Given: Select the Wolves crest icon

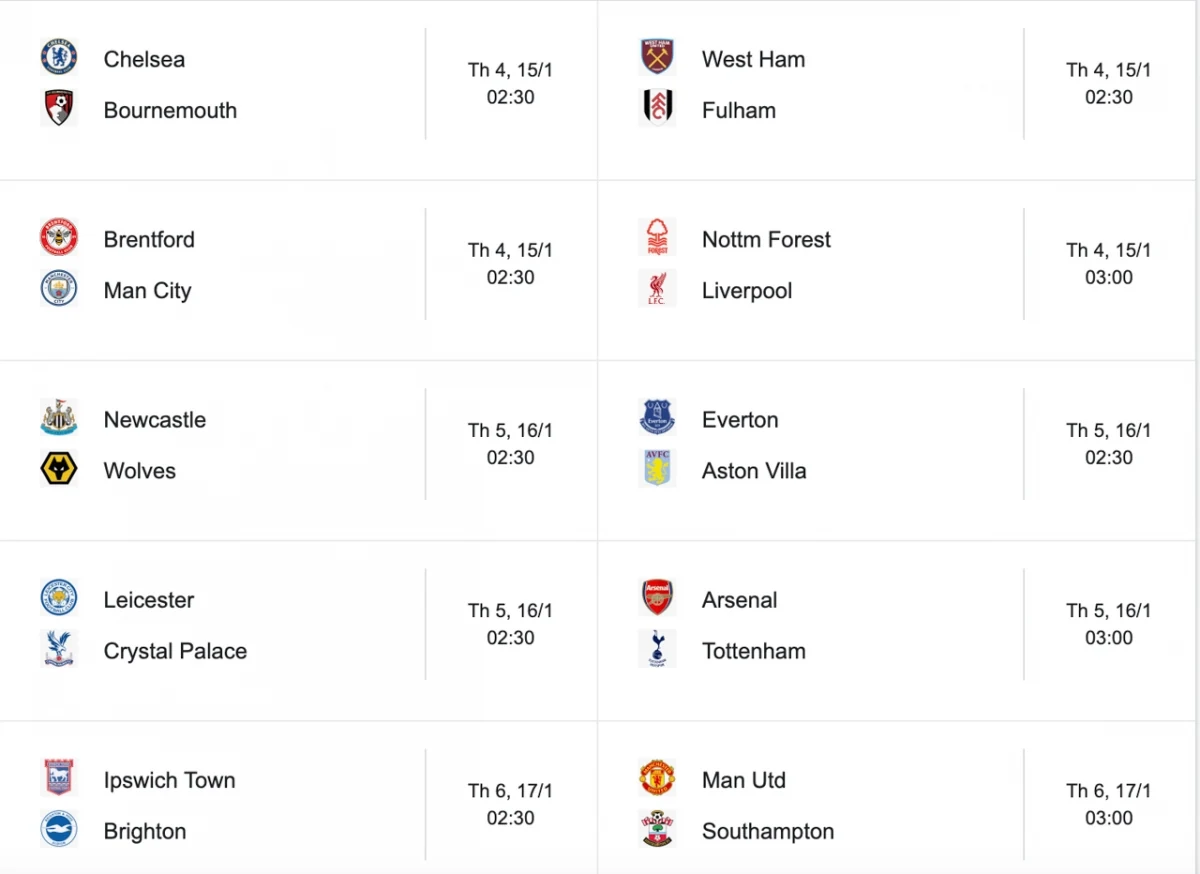Looking at the screenshot, I should point(59,468).
